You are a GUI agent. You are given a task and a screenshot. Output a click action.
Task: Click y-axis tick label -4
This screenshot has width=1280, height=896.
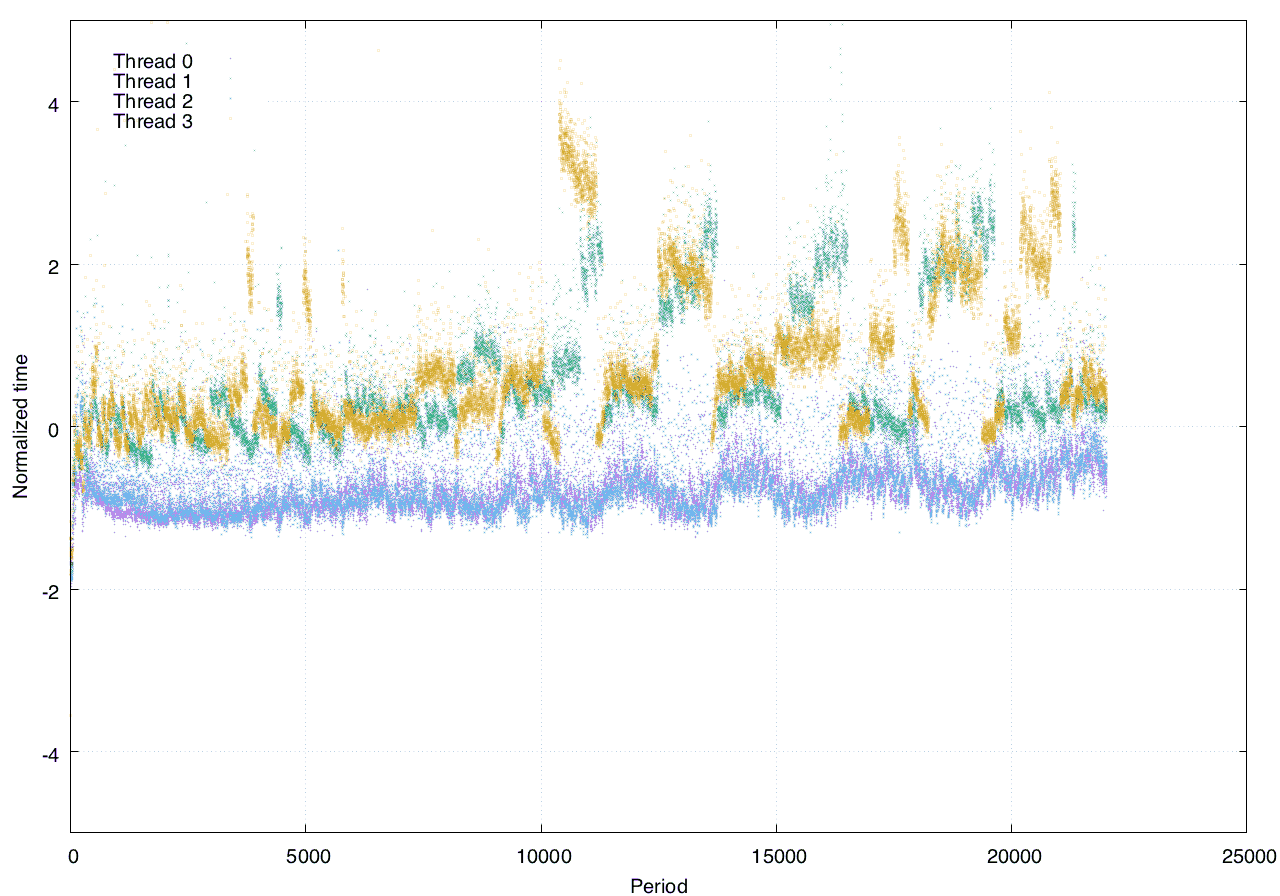click(49, 753)
